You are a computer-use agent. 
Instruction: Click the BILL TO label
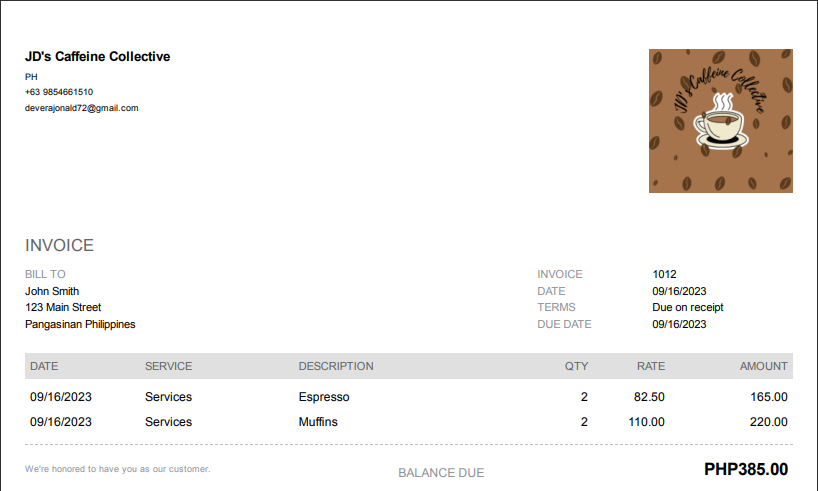(x=45, y=274)
